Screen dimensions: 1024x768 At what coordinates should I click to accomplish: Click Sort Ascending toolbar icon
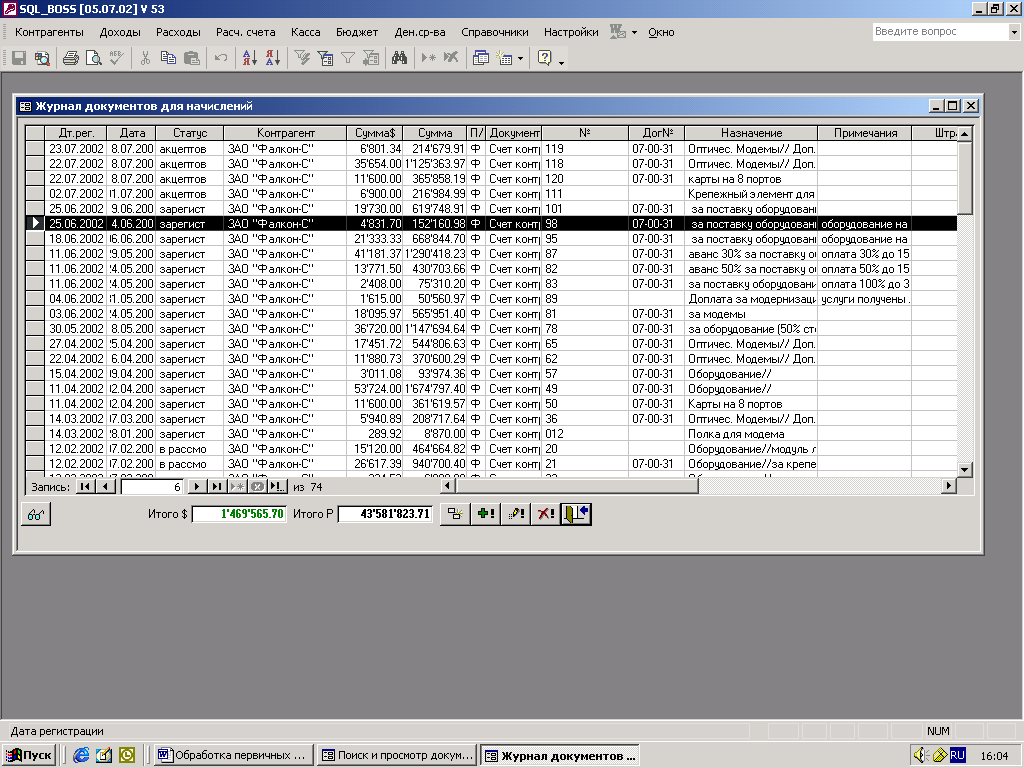[249, 58]
